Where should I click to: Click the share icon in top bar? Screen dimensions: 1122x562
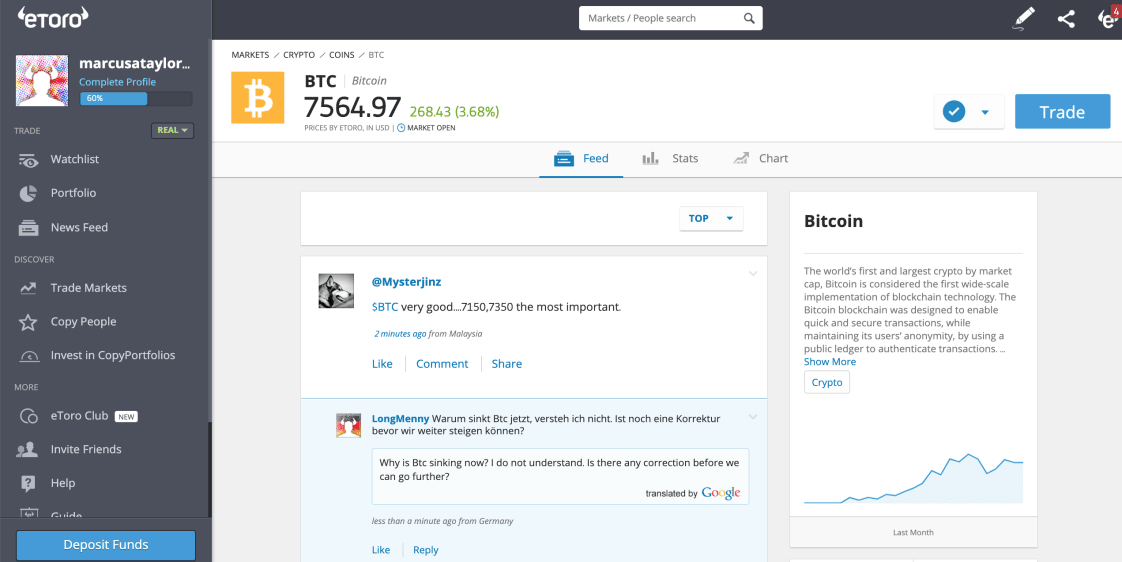click(x=1066, y=19)
